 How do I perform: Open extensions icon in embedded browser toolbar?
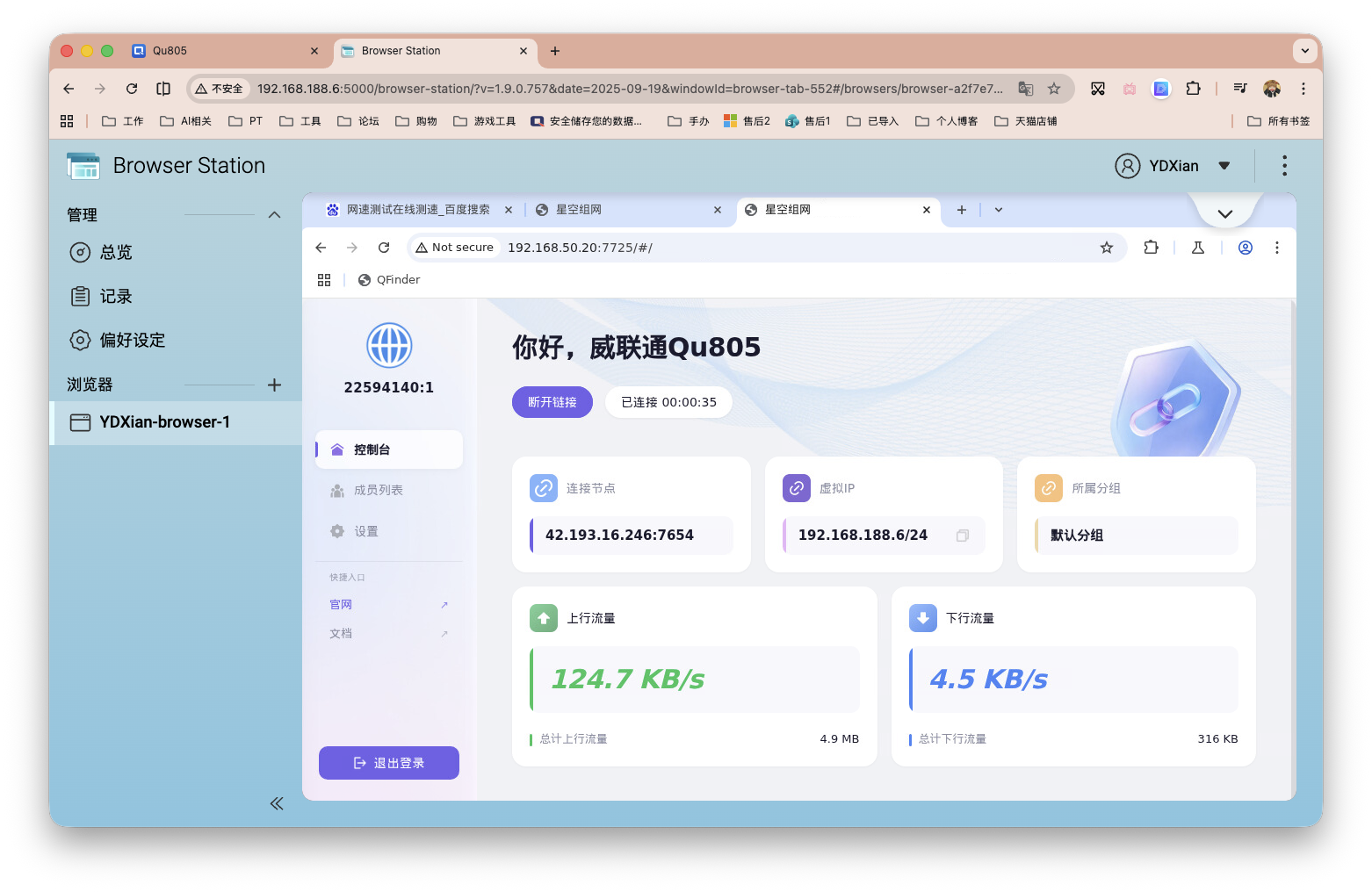tap(1151, 248)
